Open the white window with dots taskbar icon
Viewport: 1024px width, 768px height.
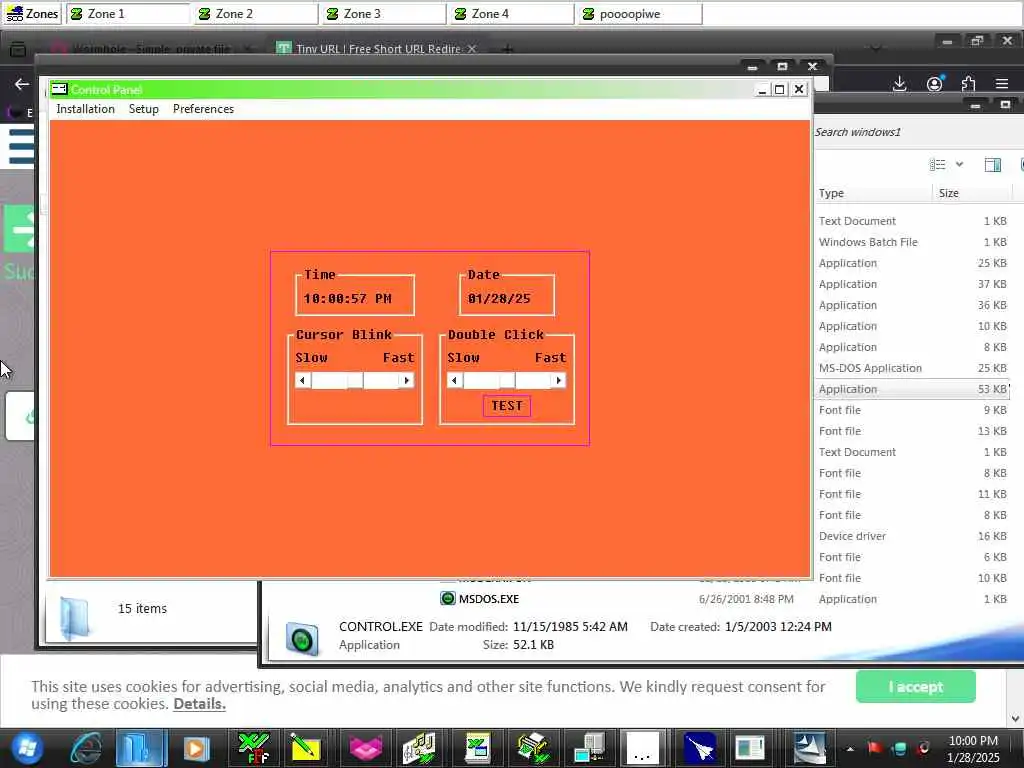643,748
